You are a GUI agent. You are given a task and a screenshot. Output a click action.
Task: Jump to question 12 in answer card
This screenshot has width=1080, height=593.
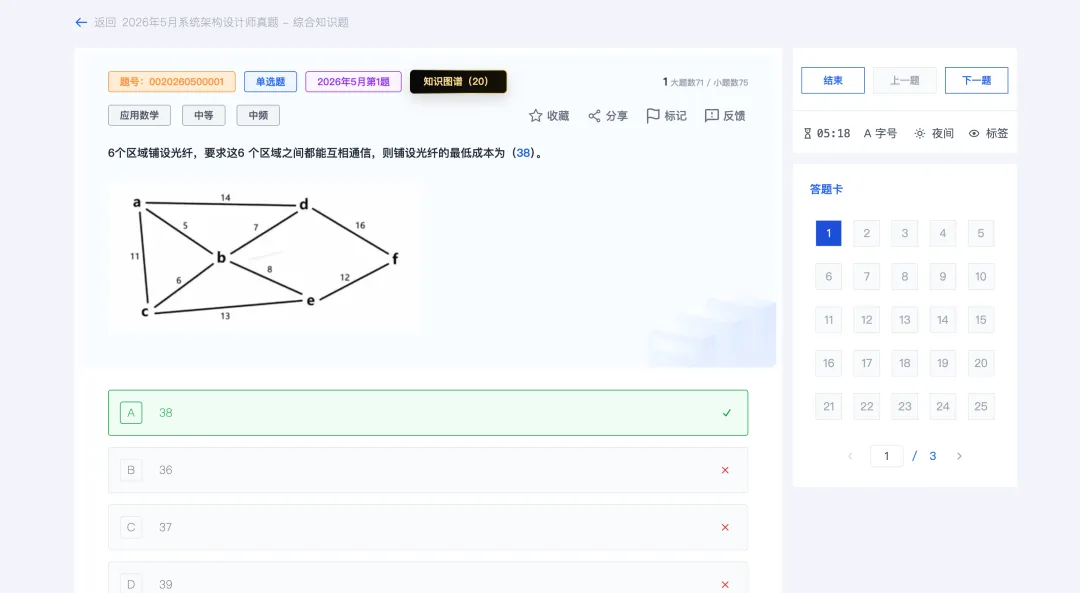click(x=866, y=320)
